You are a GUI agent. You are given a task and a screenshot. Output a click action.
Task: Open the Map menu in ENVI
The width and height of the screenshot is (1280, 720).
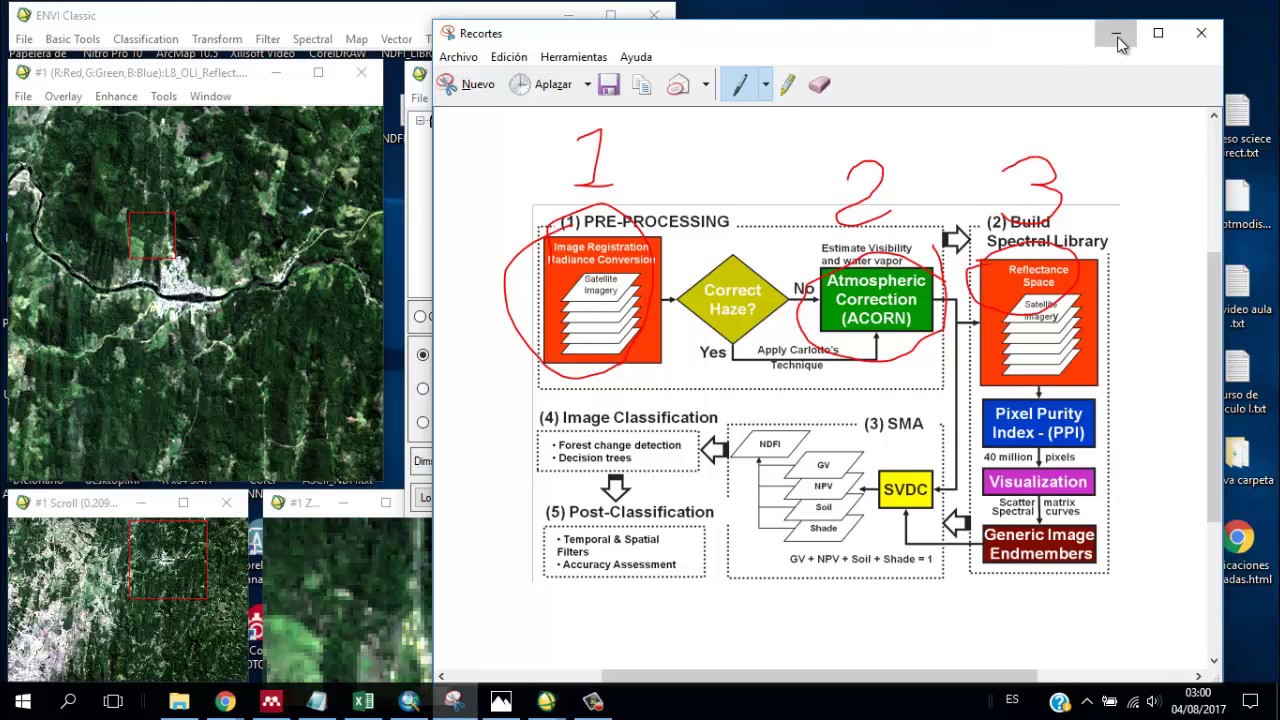(x=357, y=39)
